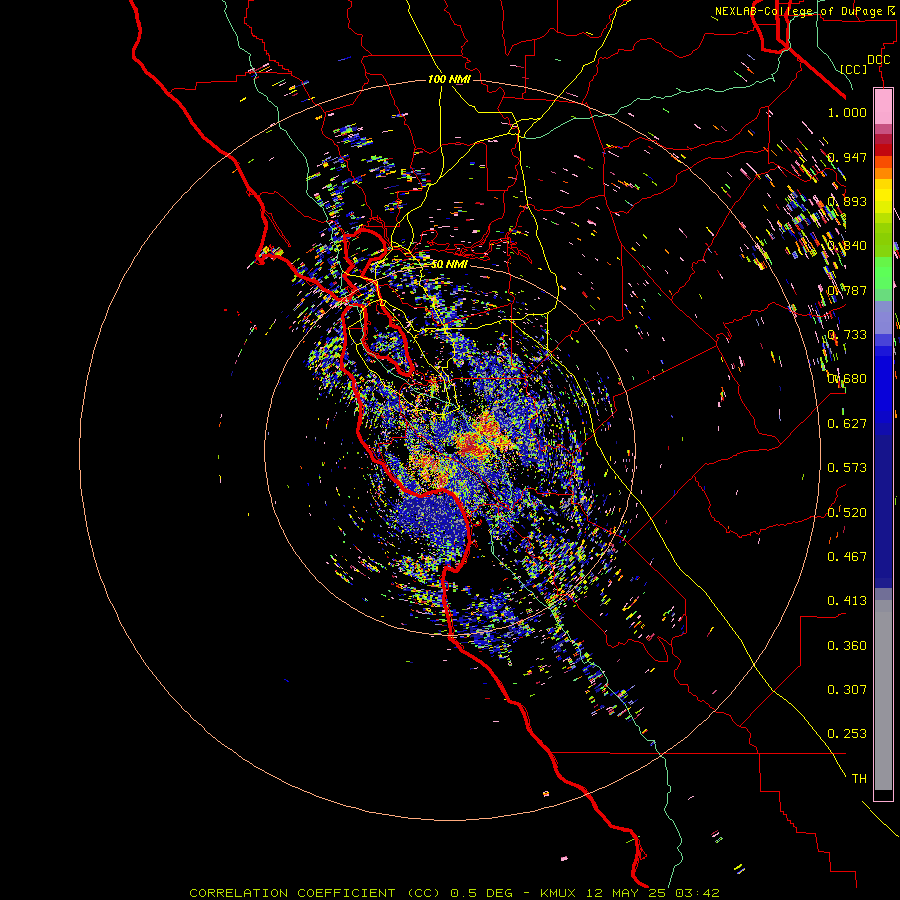900x900 pixels.
Task: Select the 0.573 value on the color scale
Action: (847, 467)
